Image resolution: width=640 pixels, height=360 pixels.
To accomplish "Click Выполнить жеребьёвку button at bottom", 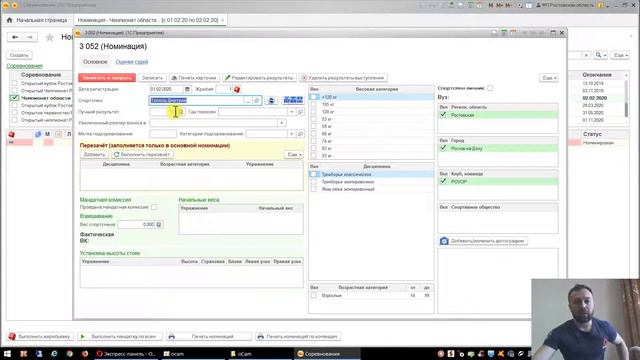I will 40,336.
